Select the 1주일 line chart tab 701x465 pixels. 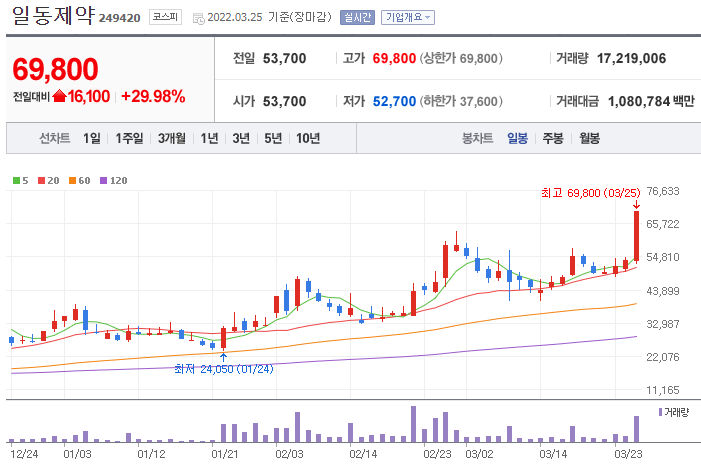point(129,138)
